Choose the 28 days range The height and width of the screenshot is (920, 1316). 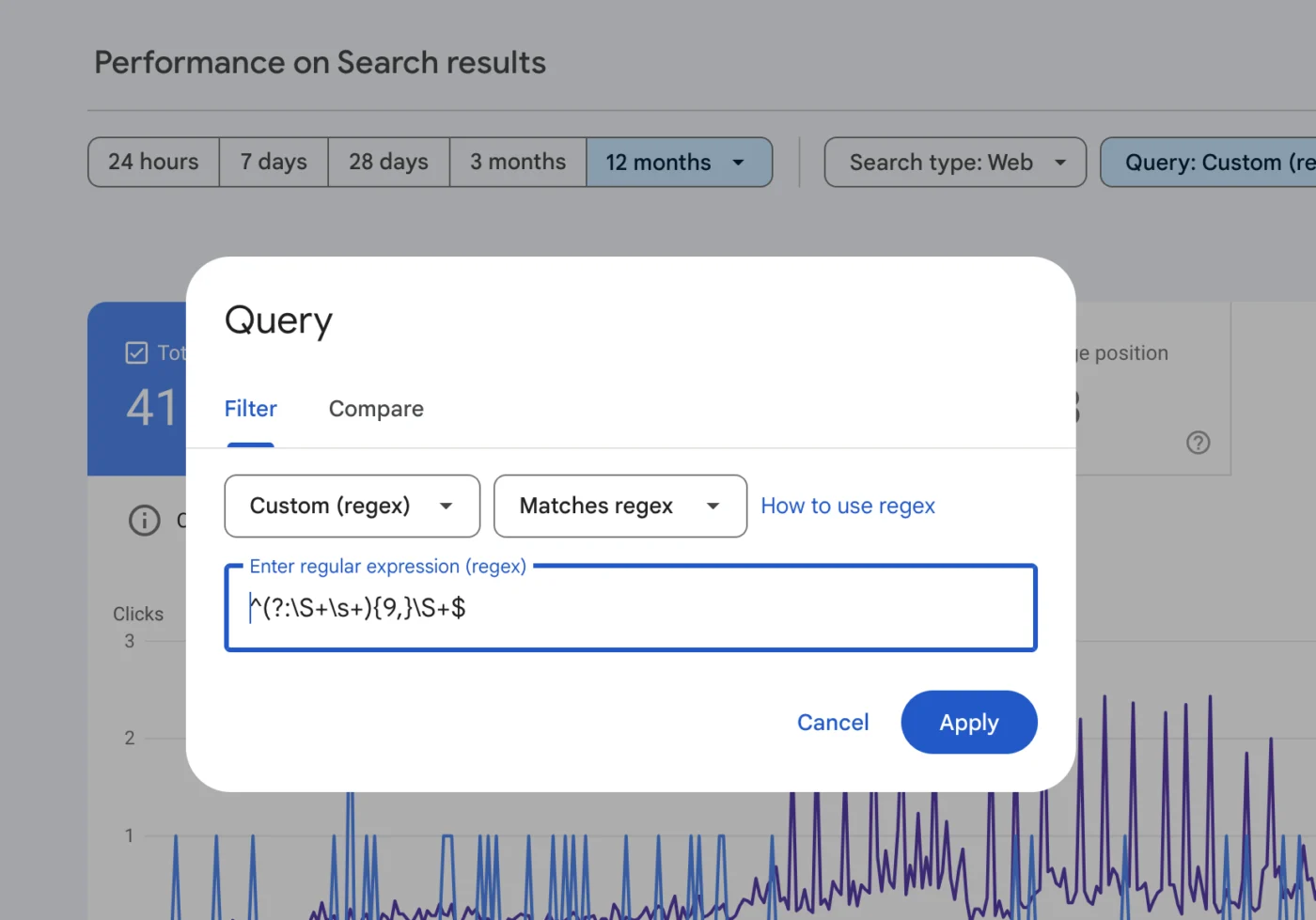point(388,162)
